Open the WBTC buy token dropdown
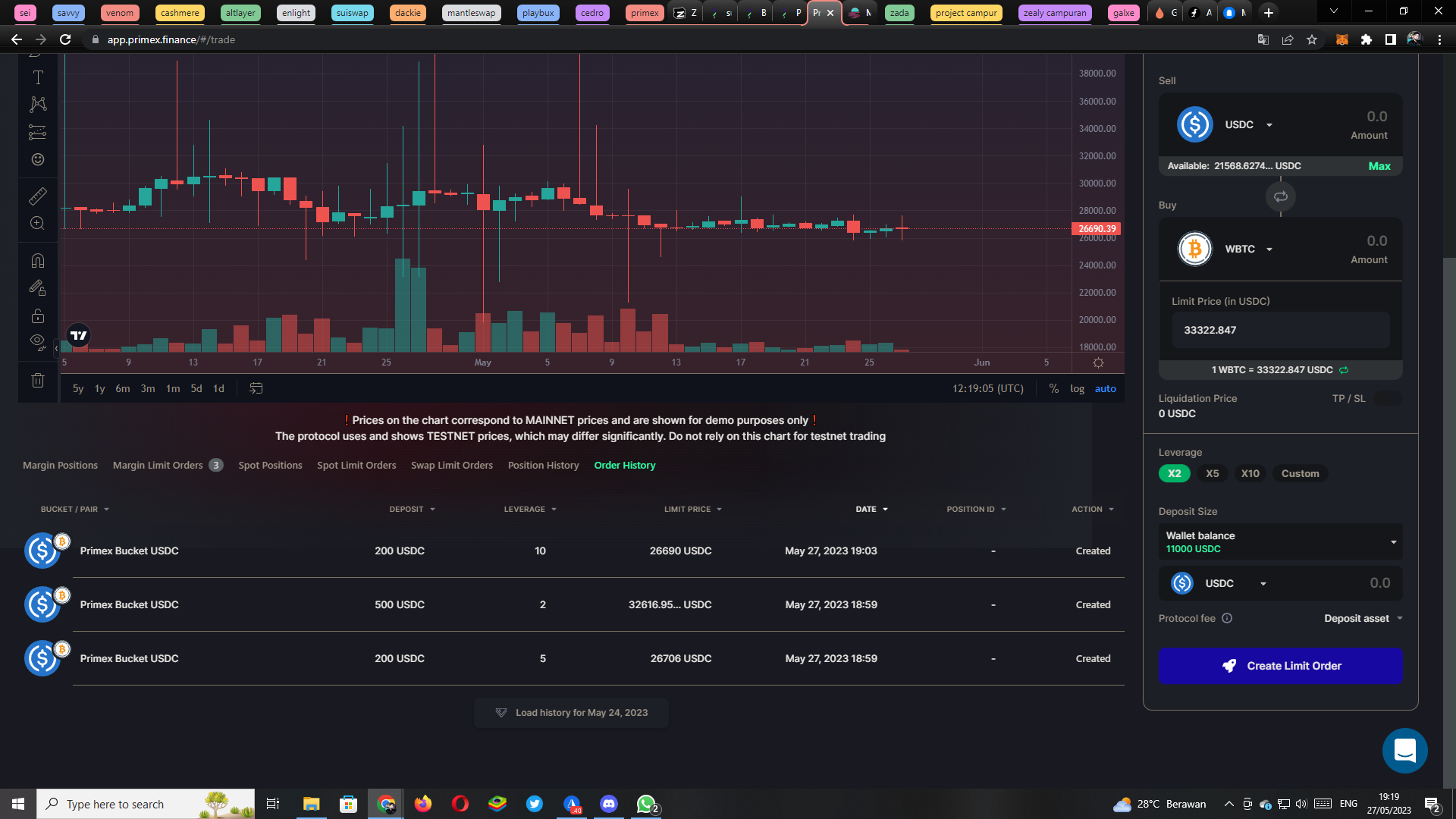Viewport: 1456px width, 819px height. tap(1249, 249)
